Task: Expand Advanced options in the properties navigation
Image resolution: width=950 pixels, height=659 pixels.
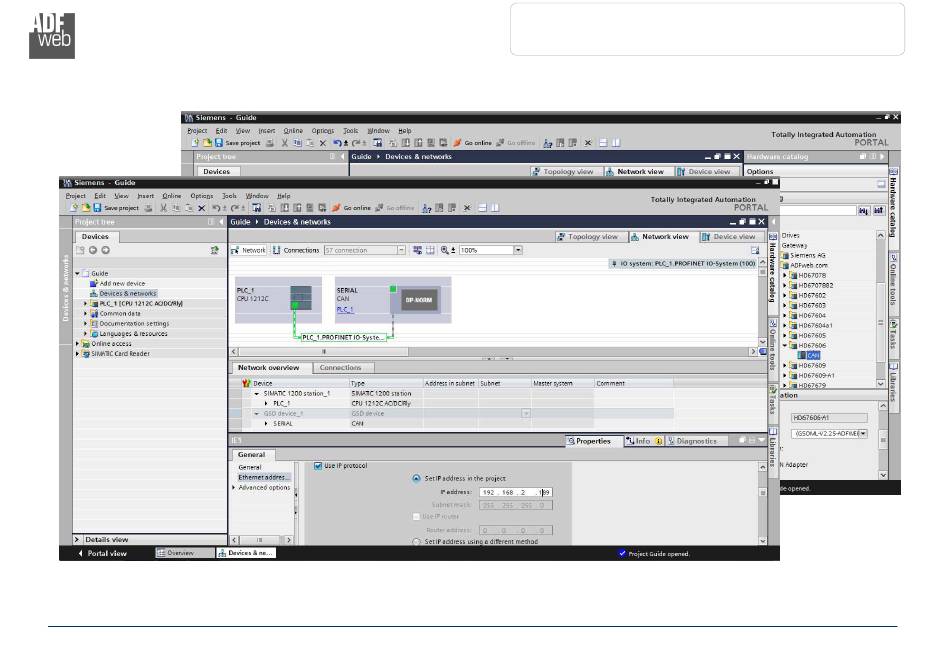Action: 234,488
